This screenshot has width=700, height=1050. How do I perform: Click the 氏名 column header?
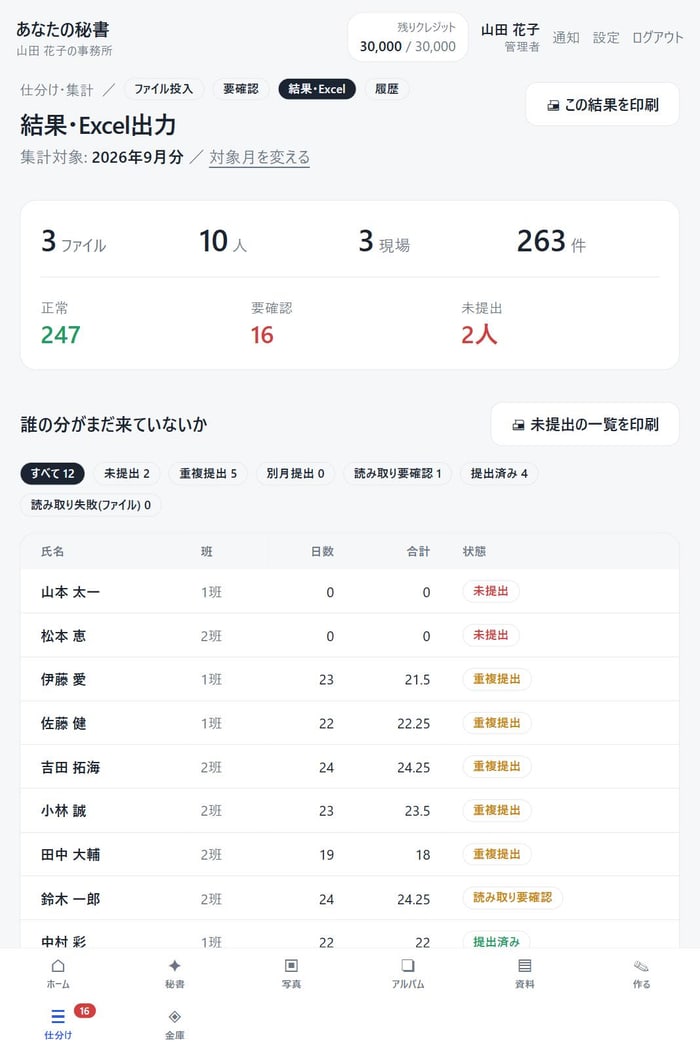tap(53, 551)
